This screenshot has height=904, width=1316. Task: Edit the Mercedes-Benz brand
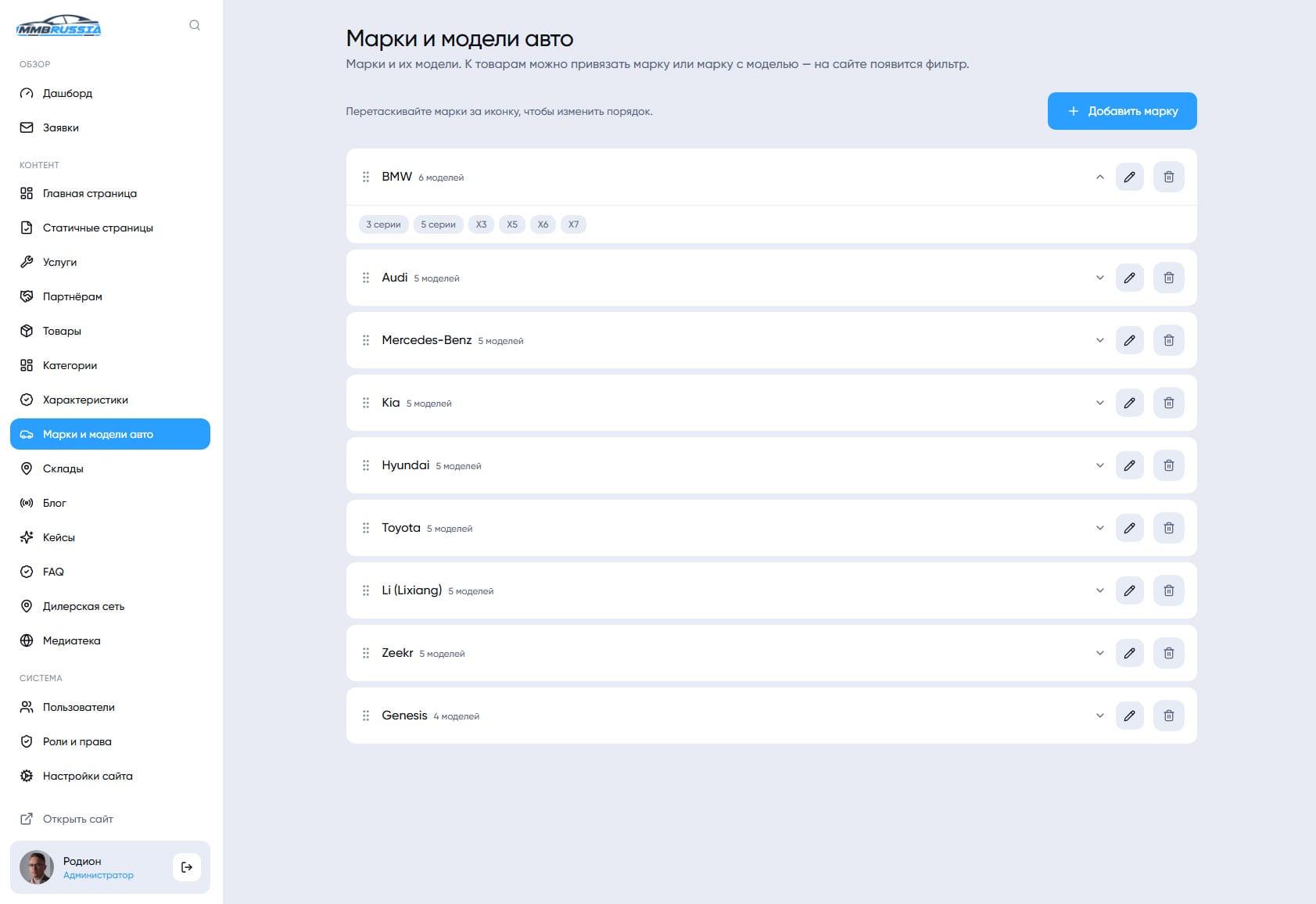pyautogui.click(x=1130, y=340)
